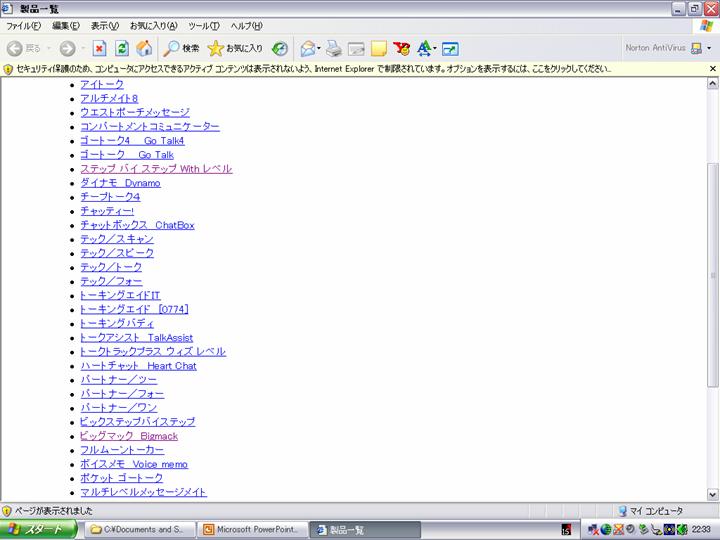Screen dimensions: 720x540
Task: Click the マイ コンピュータ zone in status bar
Action: point(650,511)
